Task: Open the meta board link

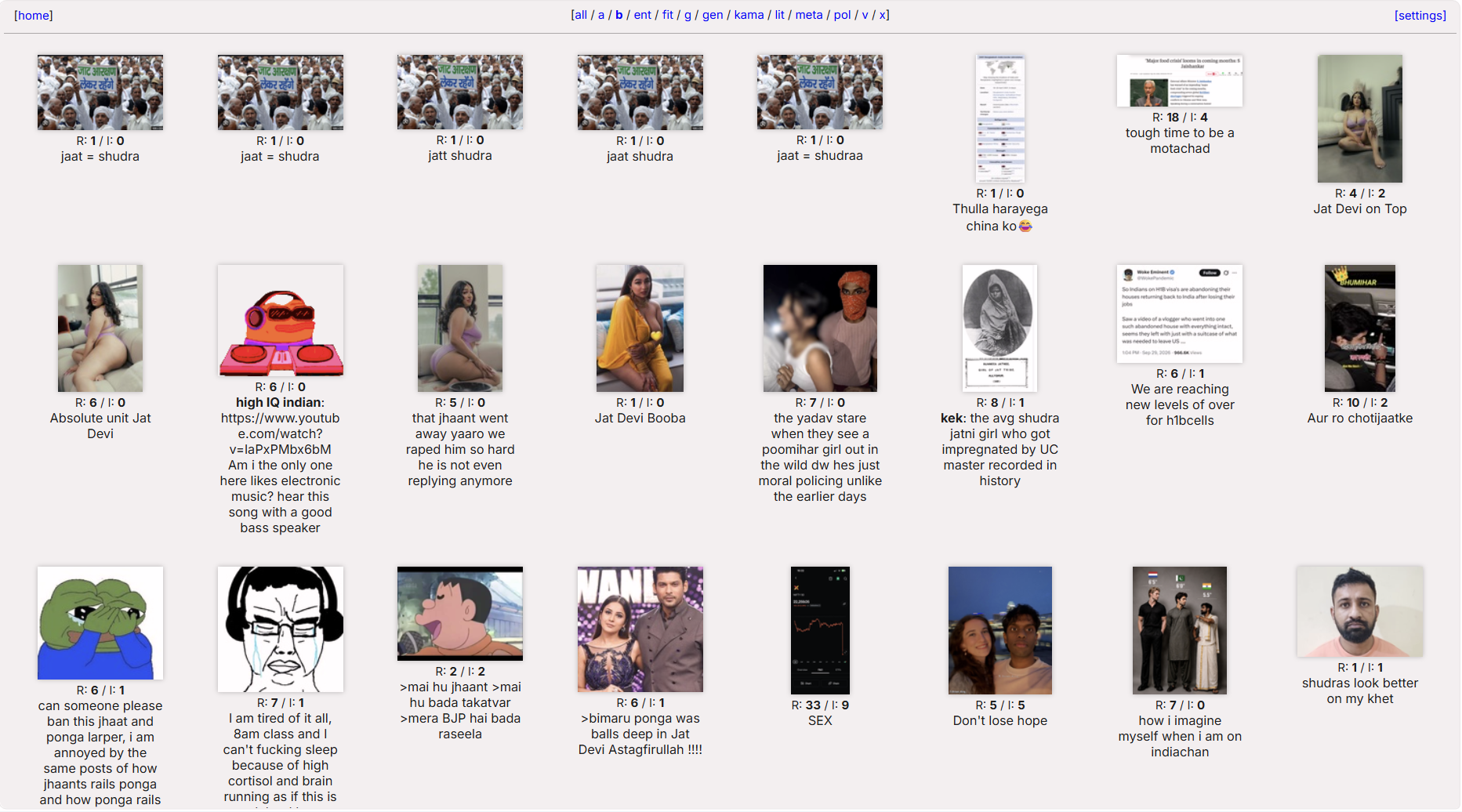Action: tap(809, 15)
